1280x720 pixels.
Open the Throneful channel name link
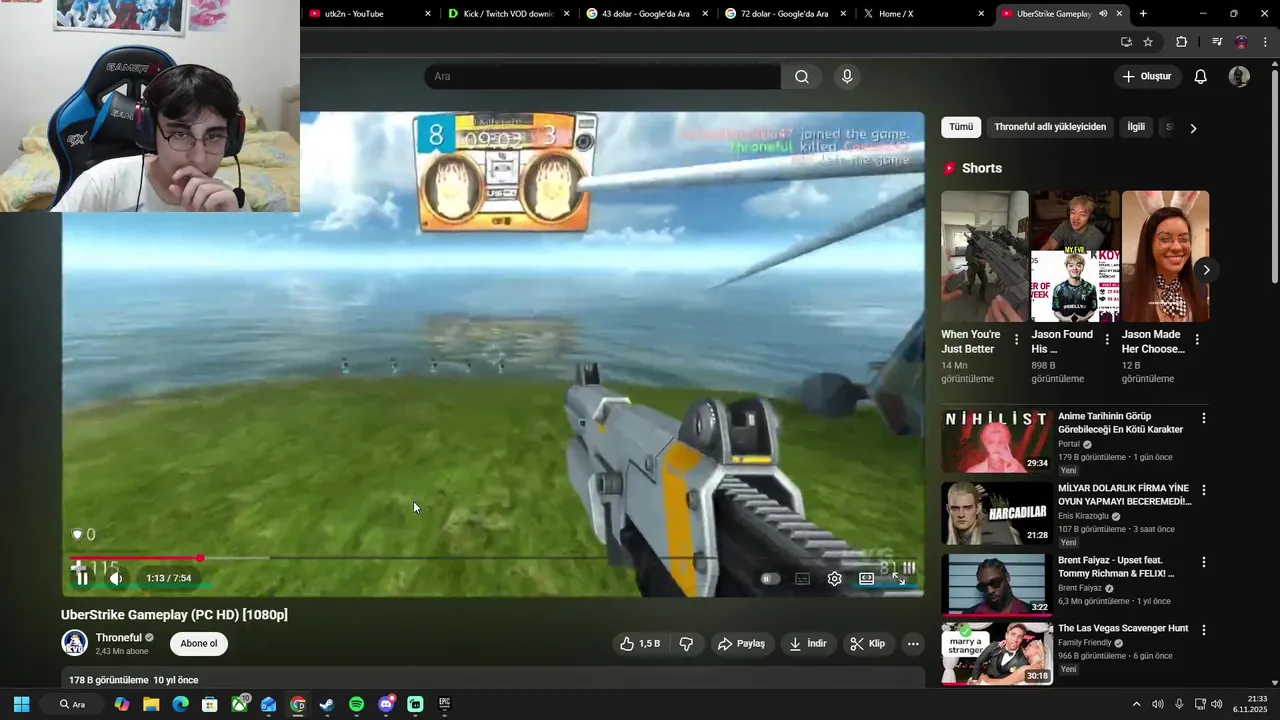pyautogui.click(x=118, y=637)
